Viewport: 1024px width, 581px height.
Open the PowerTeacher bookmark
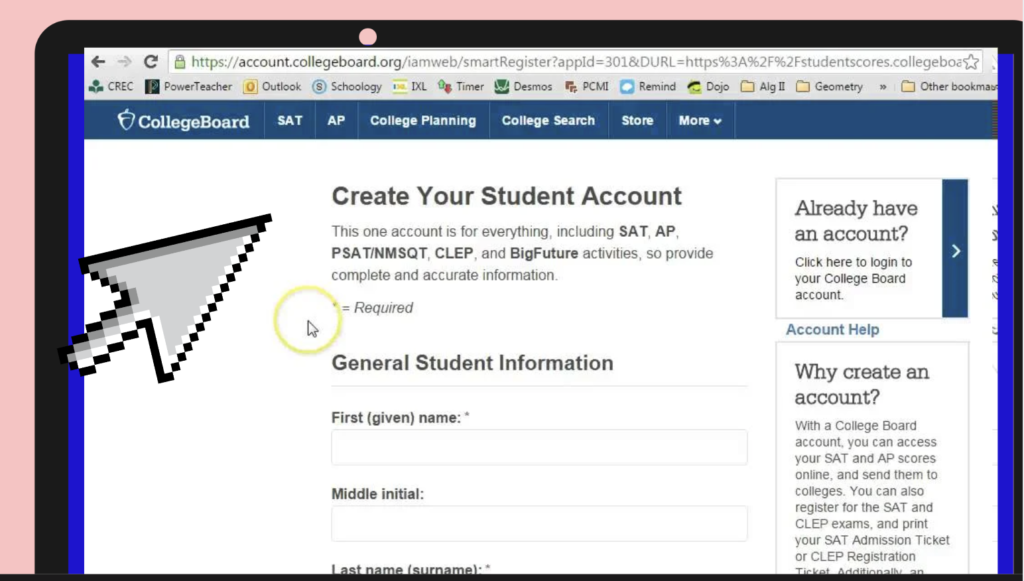pos(189,86)
